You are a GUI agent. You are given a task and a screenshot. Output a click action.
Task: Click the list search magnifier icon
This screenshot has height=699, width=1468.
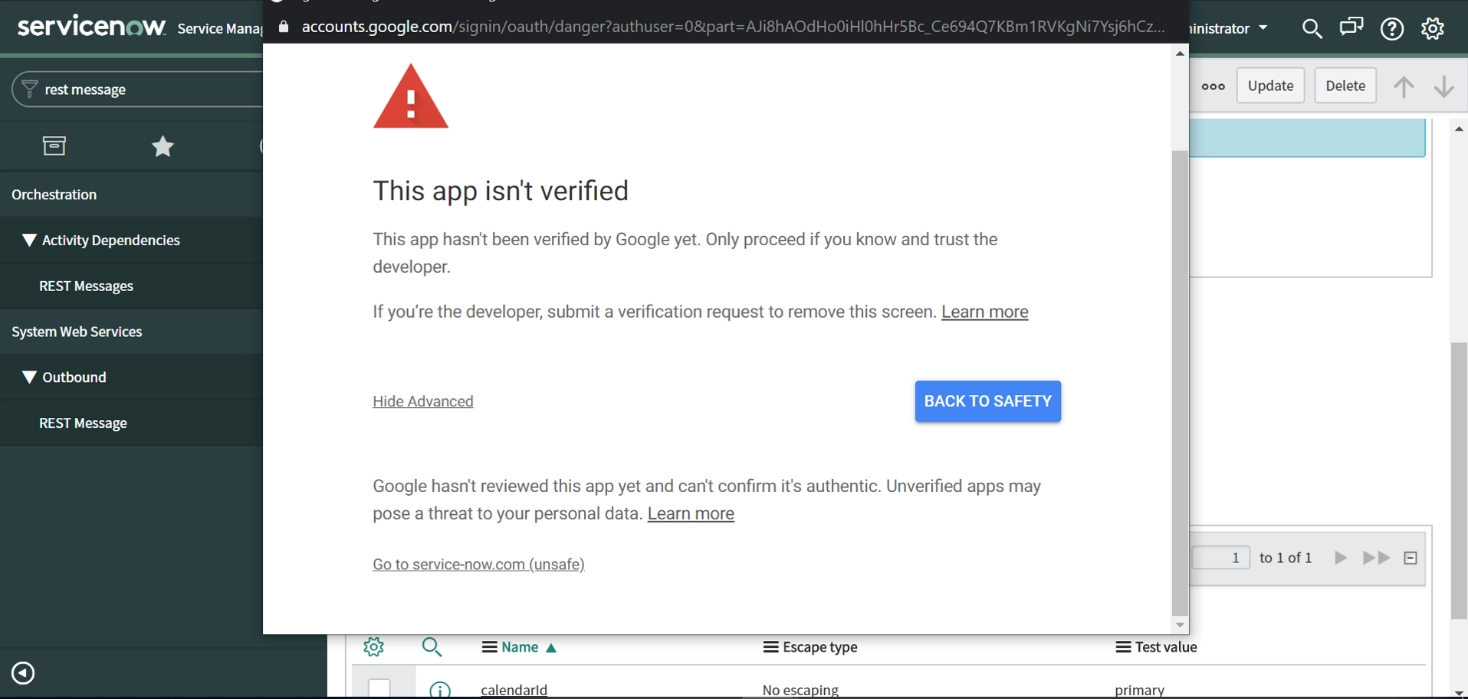tap(432, 647)
